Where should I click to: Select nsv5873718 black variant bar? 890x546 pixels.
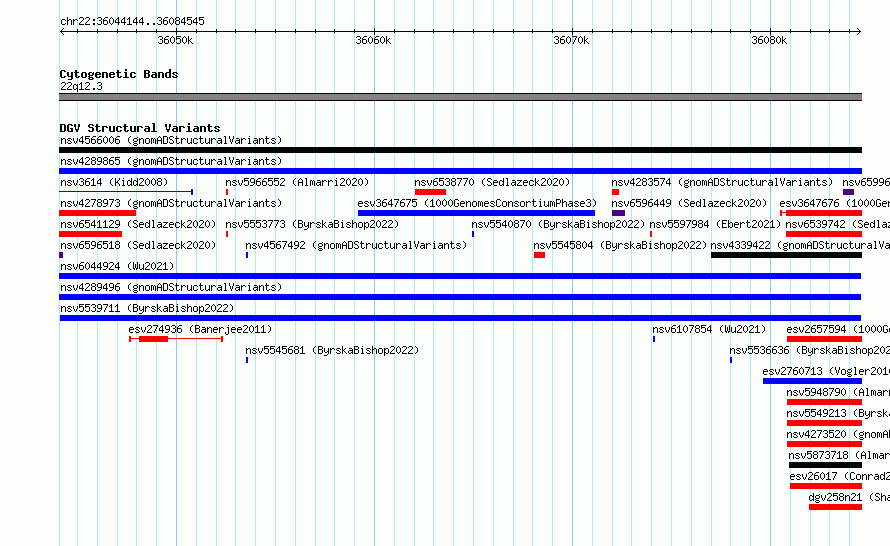click(x=825, y=465)
